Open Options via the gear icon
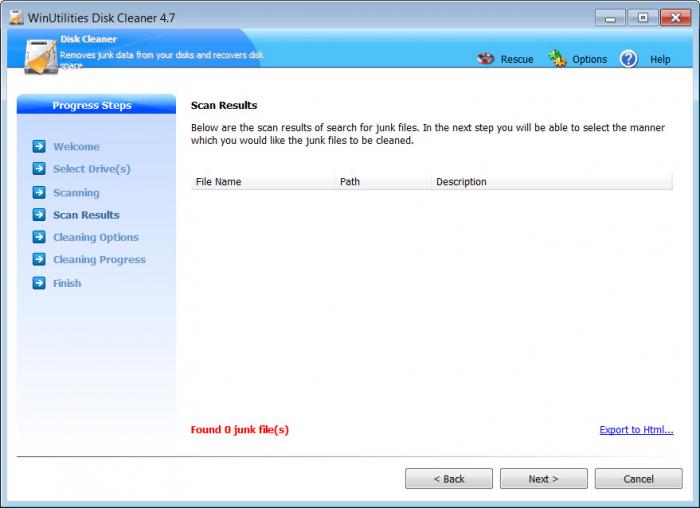This screenshot has width=700, height=508. pos(557,58)
